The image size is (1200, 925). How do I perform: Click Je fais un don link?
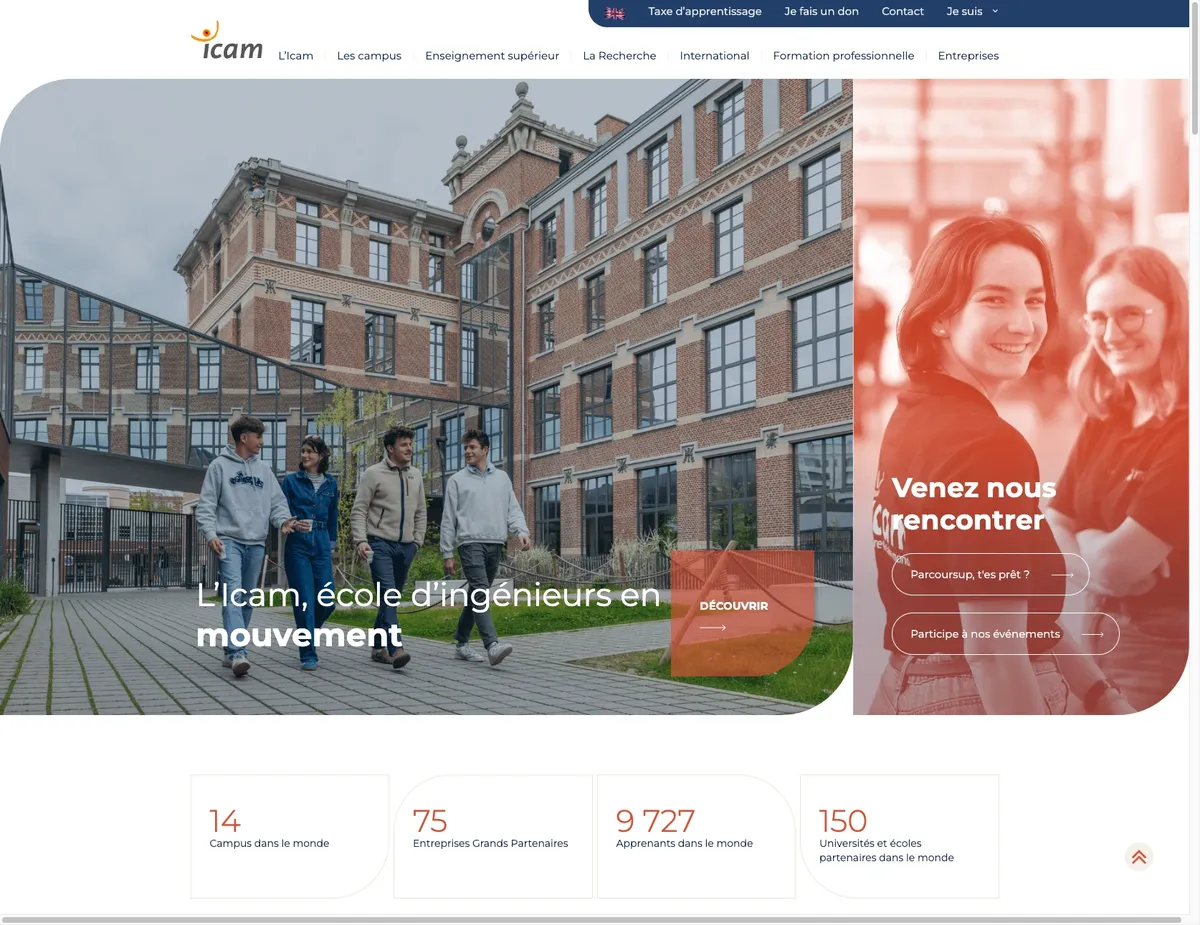pos(822,12)
